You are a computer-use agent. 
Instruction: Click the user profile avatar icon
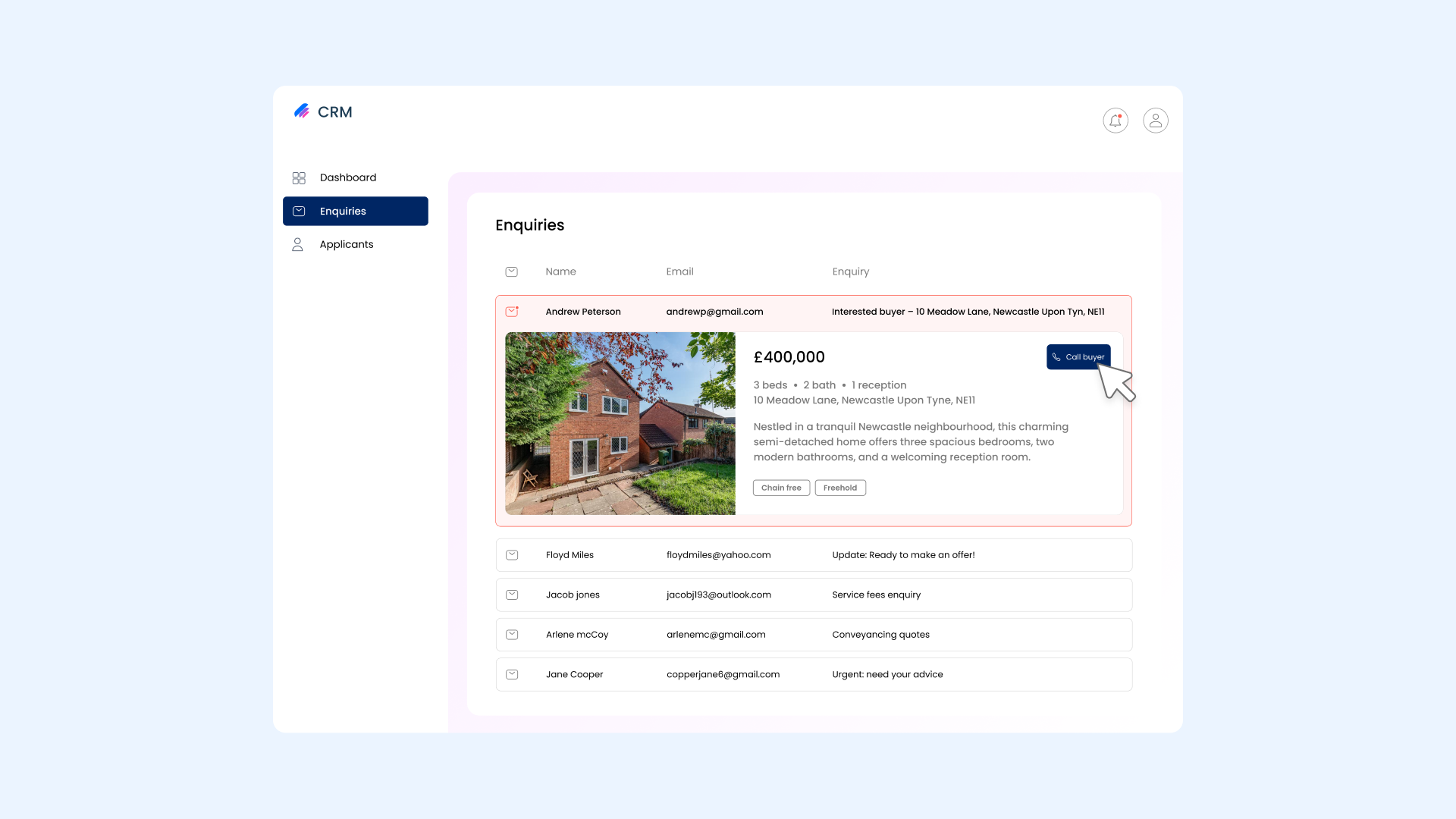click(1155, 121)
